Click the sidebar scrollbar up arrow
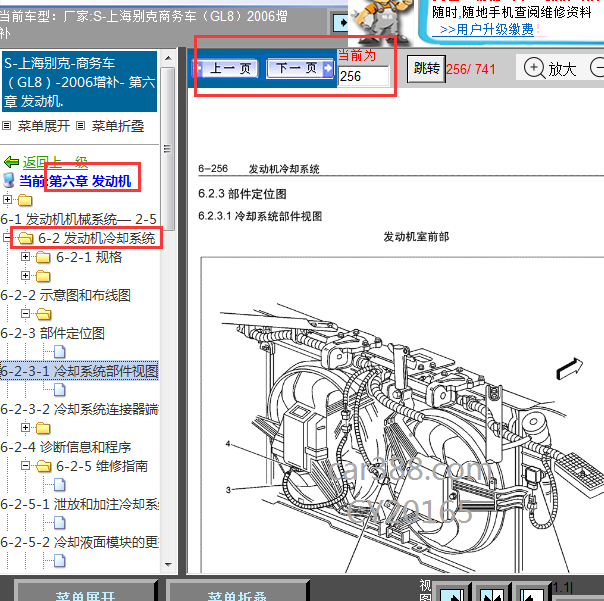Screen dimensions: 604x601 point(168,58)
